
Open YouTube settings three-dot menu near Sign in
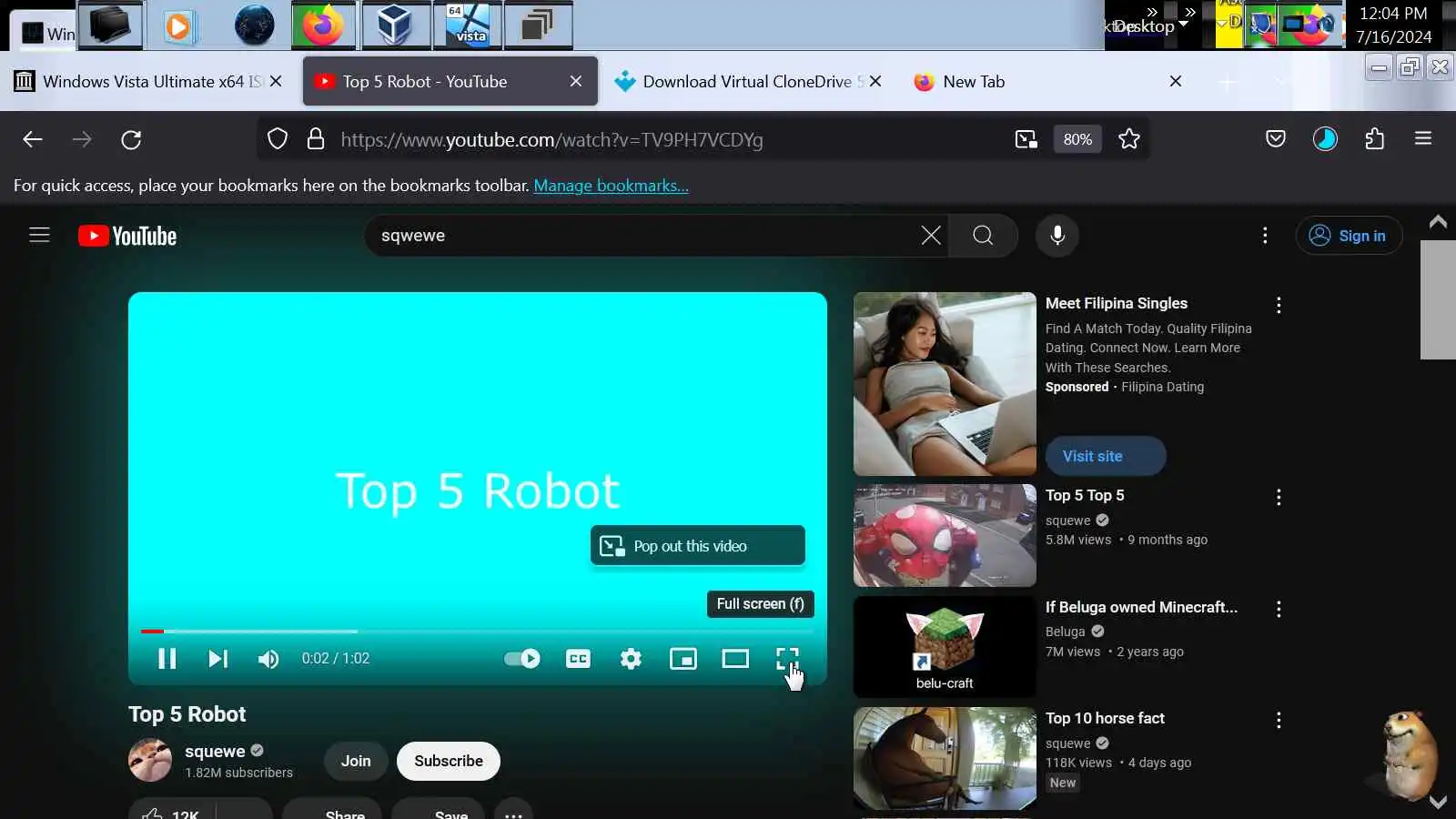[x=1265, y=236]
